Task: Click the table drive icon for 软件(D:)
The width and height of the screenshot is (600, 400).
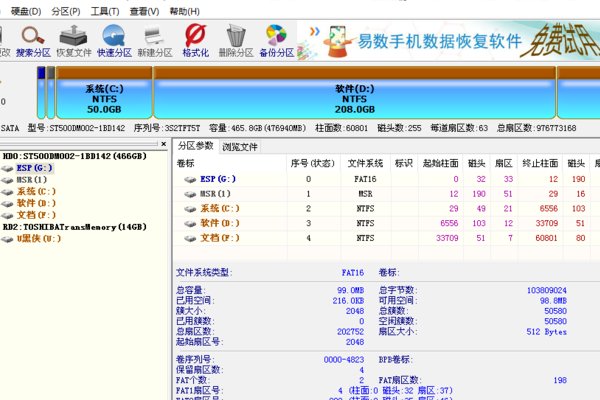Action: 190,224
